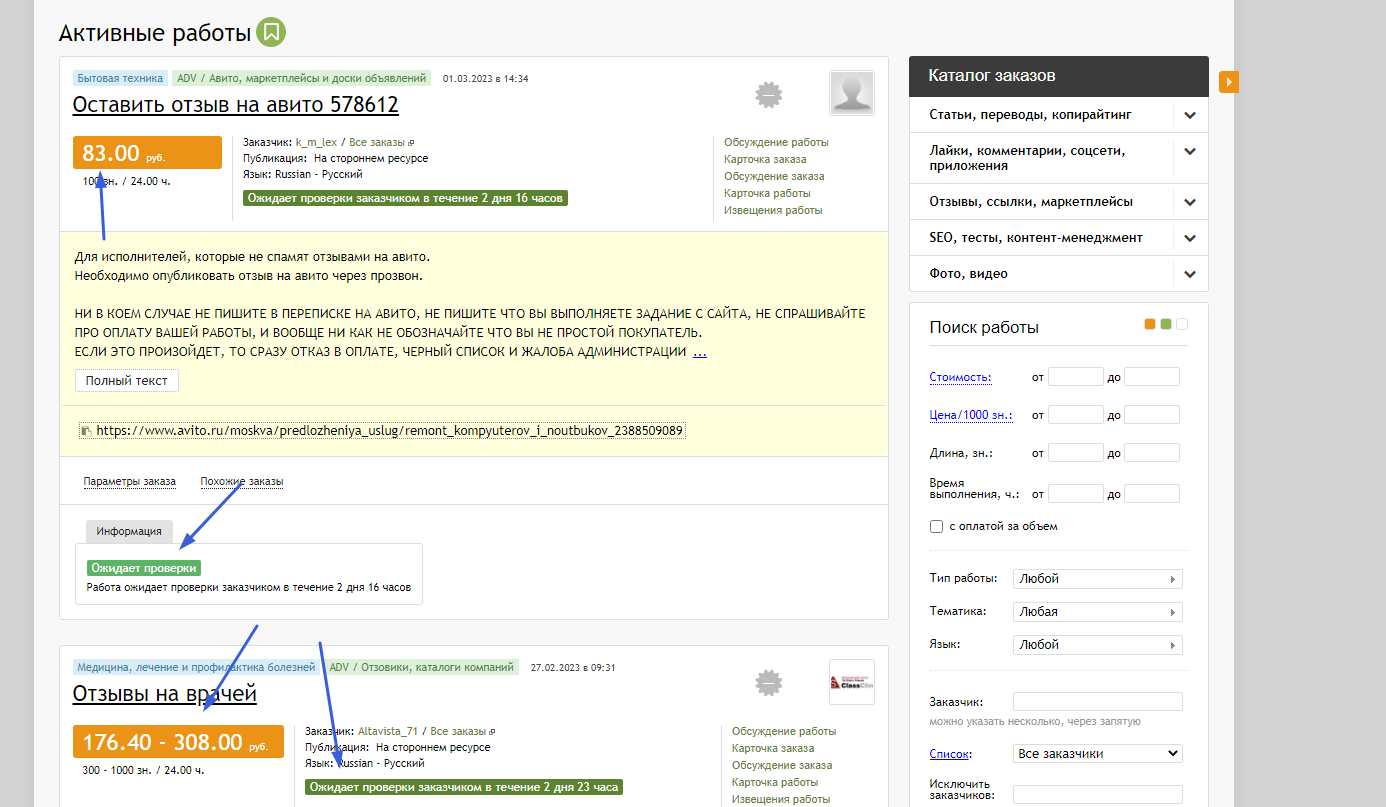Switch to the Информация tab

tap(129, 532)
